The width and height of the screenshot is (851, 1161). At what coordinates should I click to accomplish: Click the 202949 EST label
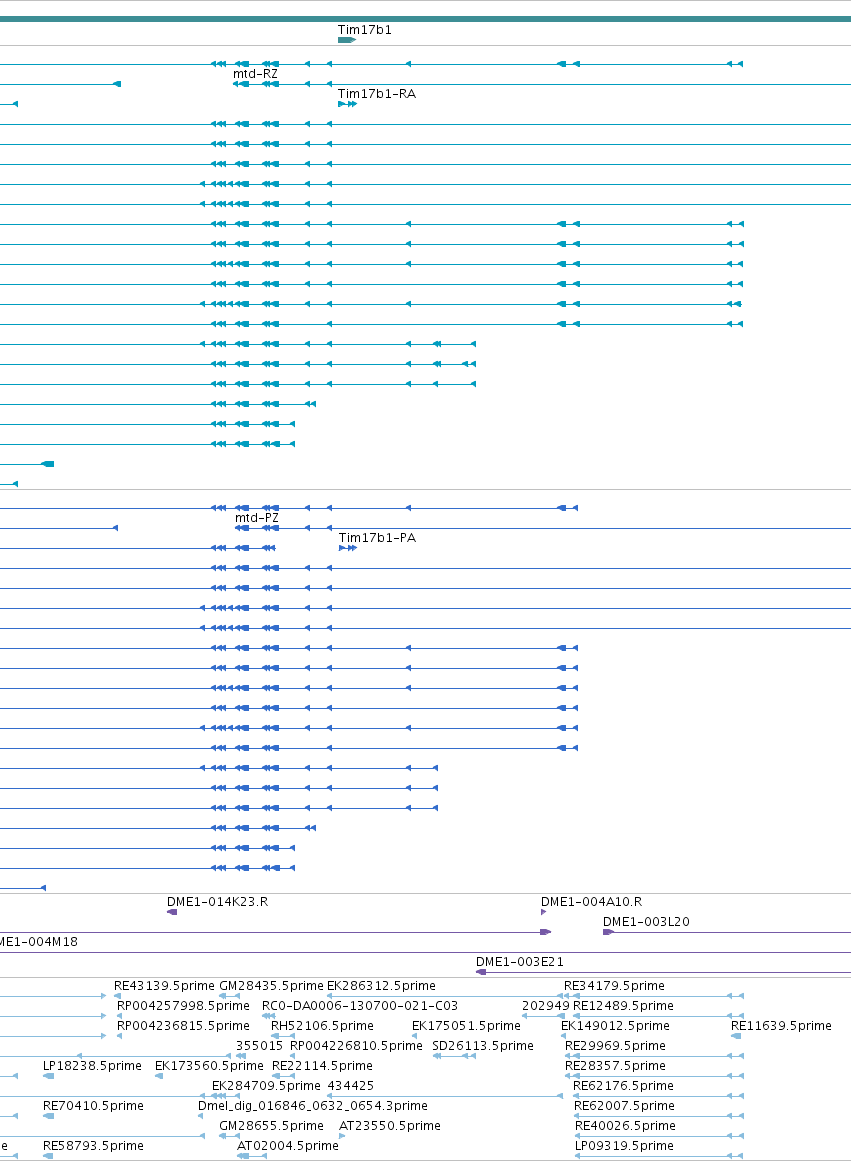pos(546,1006)
